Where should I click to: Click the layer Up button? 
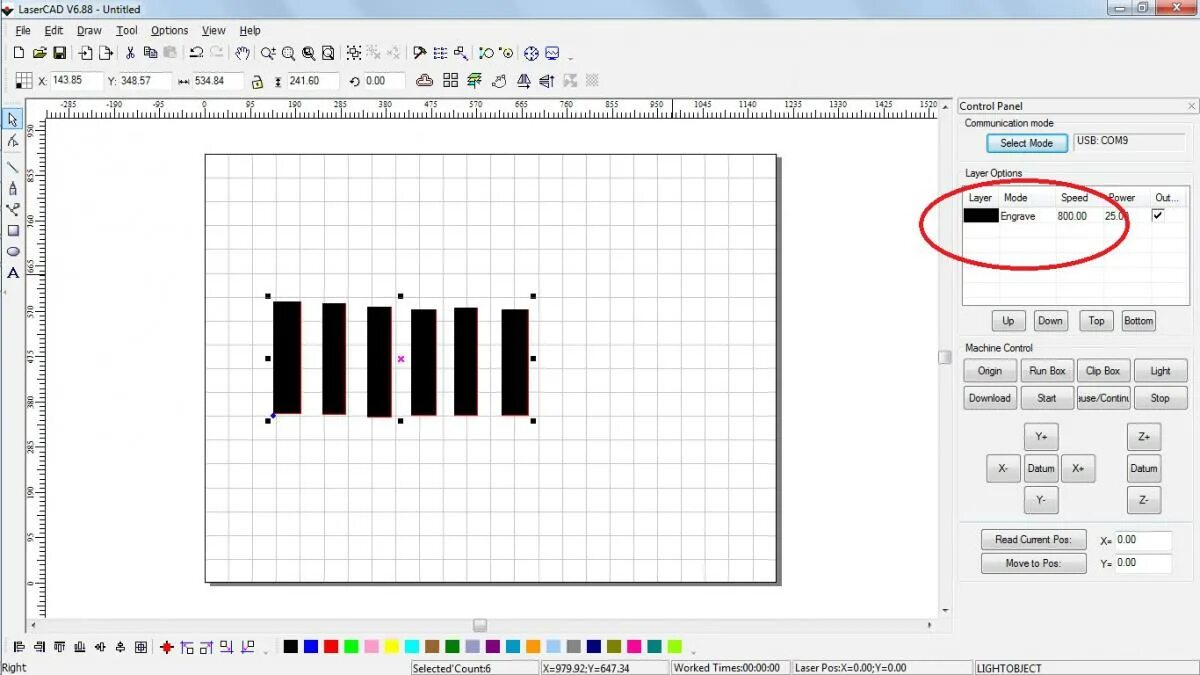click(x=1008, y=321)
